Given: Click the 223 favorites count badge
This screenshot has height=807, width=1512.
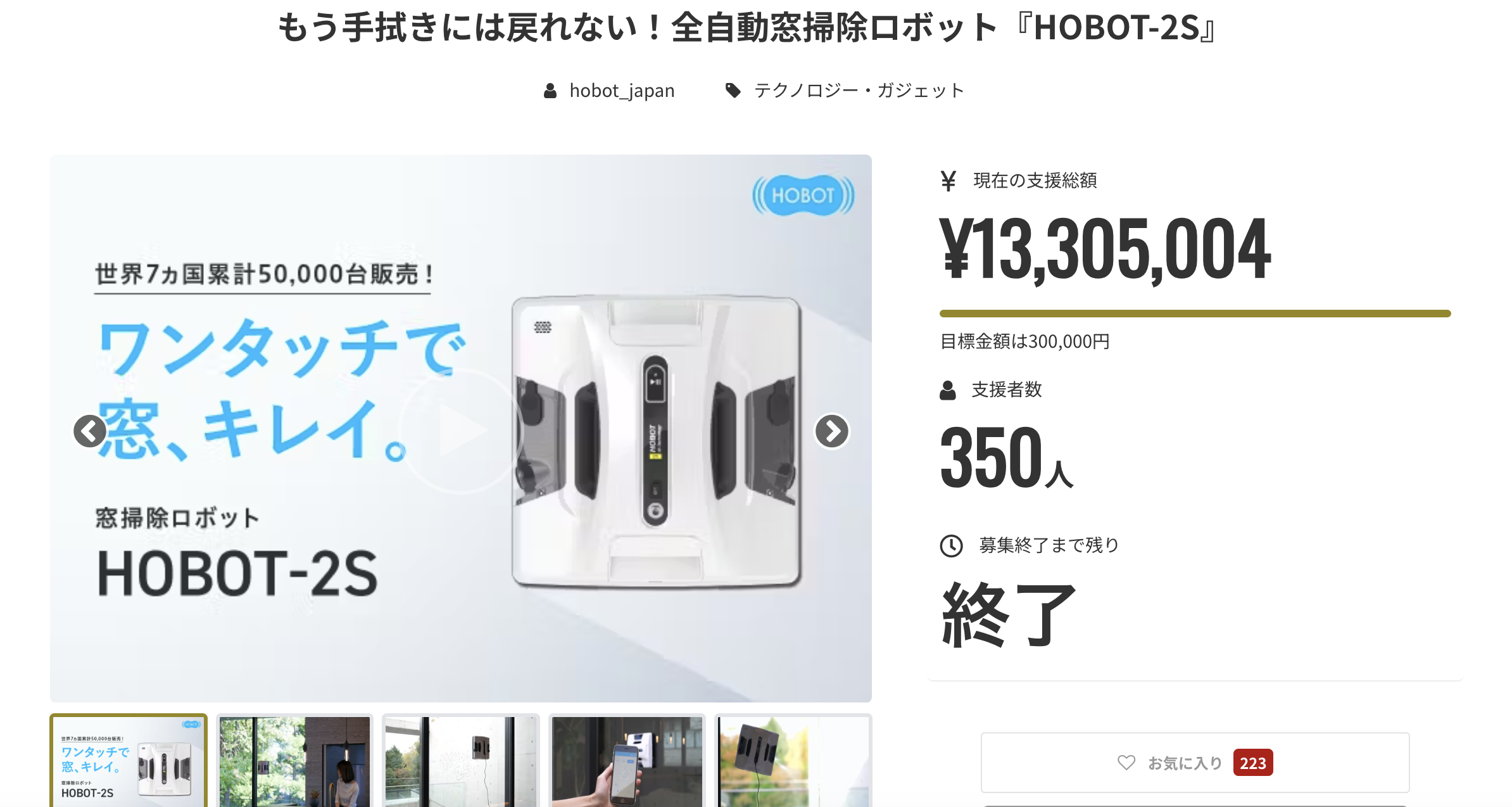Looking at the screenshot, I should tap(1252, 763).
